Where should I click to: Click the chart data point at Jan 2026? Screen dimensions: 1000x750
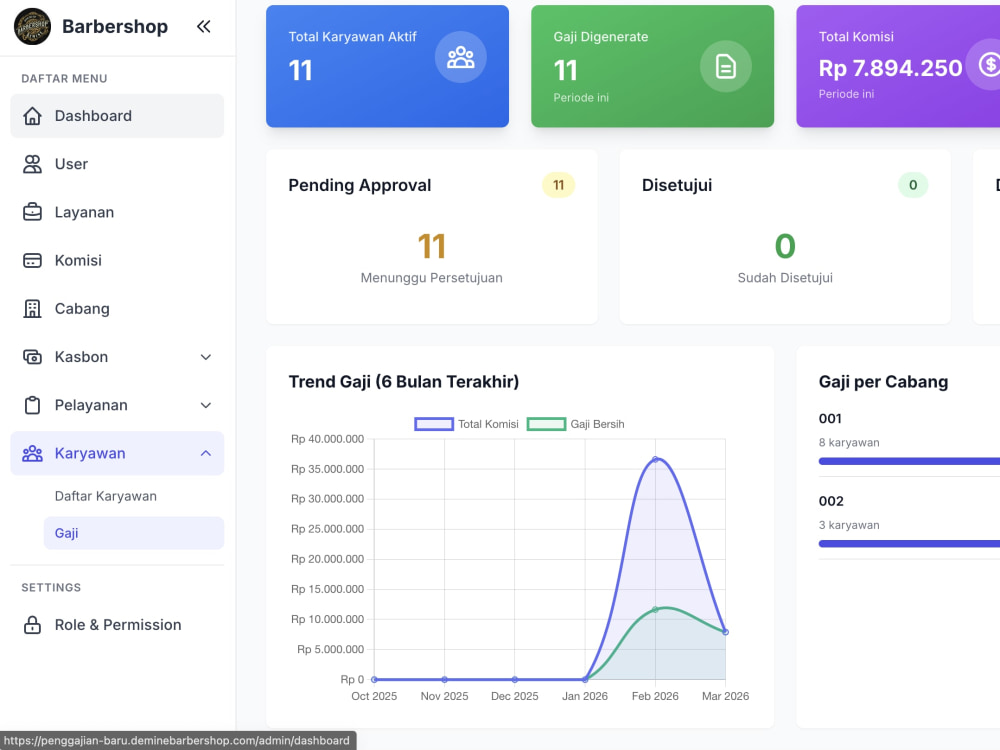coord(585,679)
